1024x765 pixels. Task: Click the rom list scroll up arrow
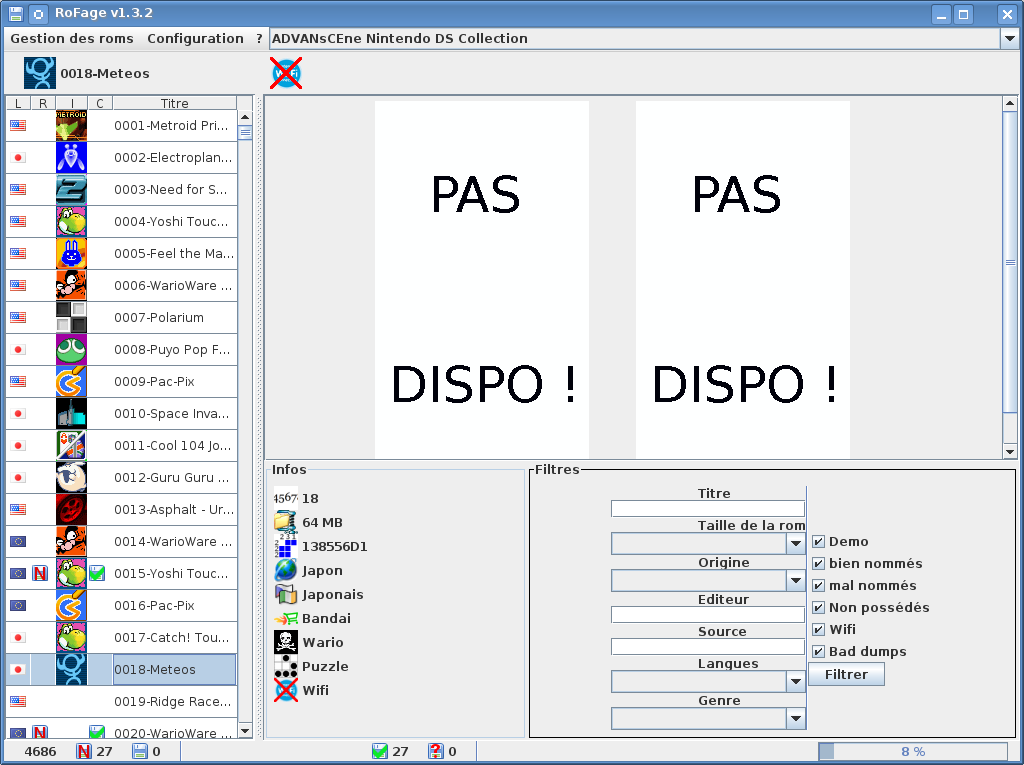coord(245,118)
